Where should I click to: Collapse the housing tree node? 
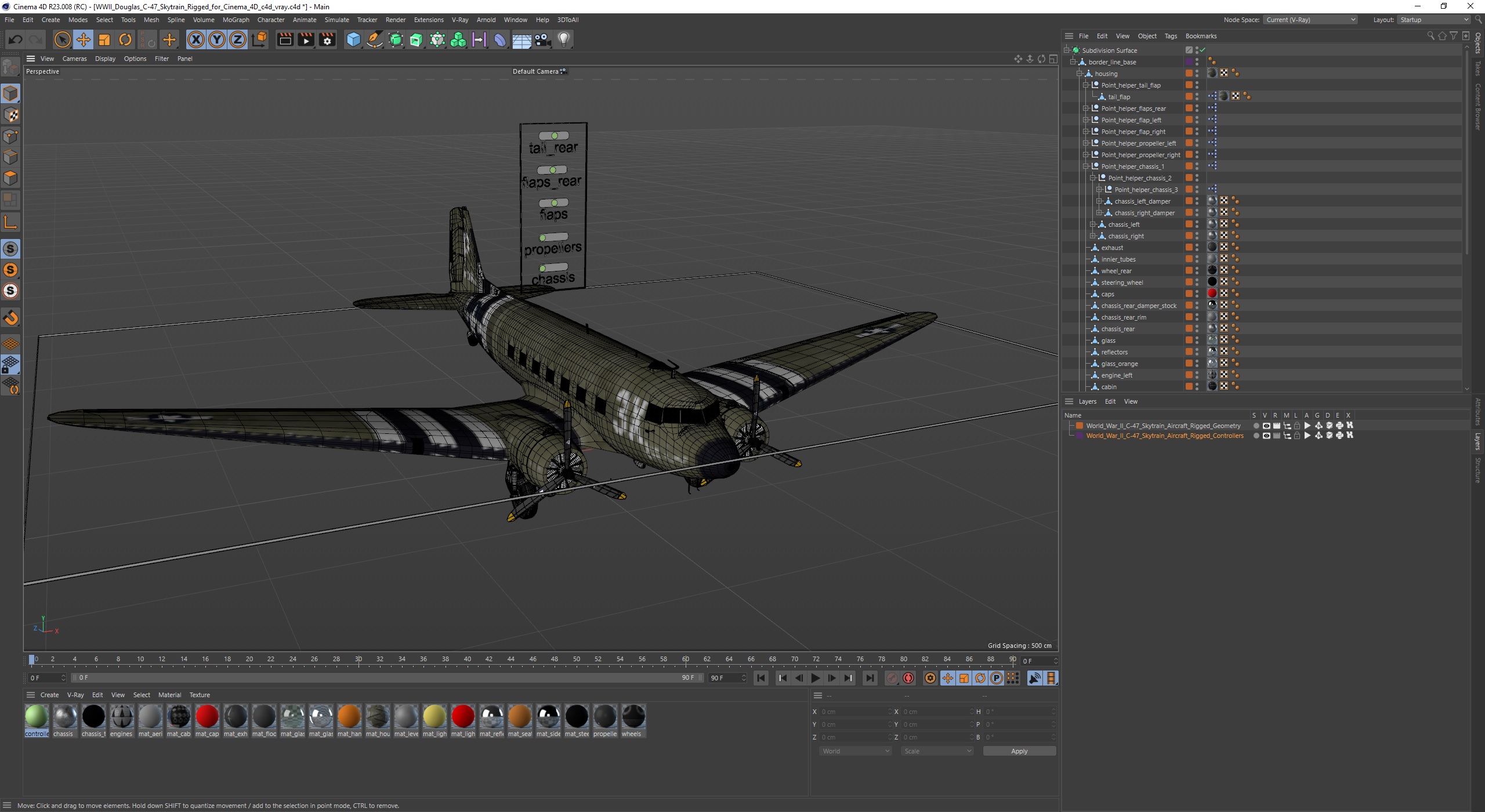[1080, 73]
